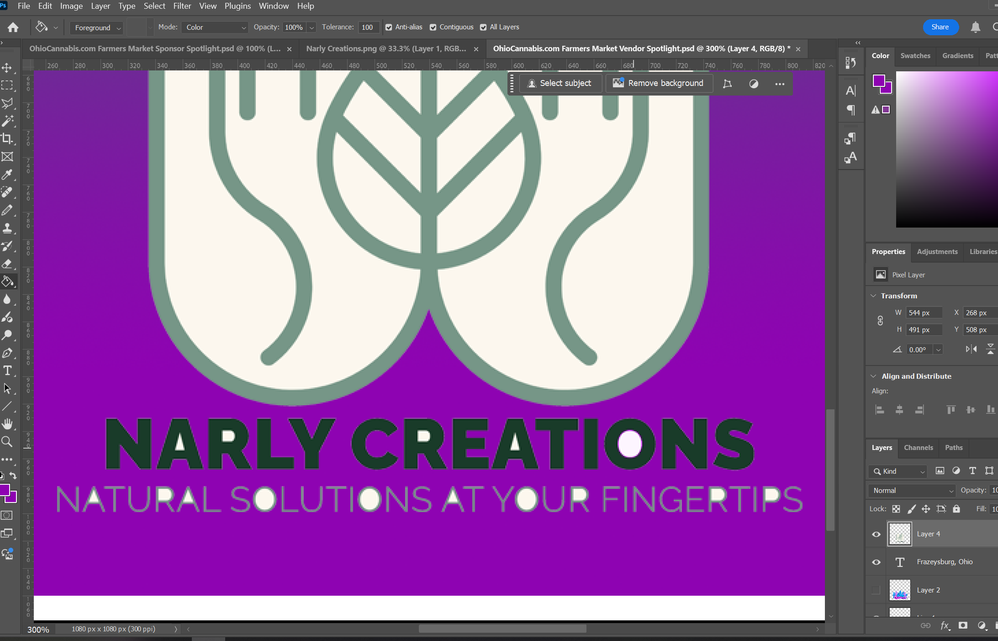Viewport: 998px width, 641px height.
Task: Open the Opacity dropdown arrow in options bar
Action: coord(311,27)
